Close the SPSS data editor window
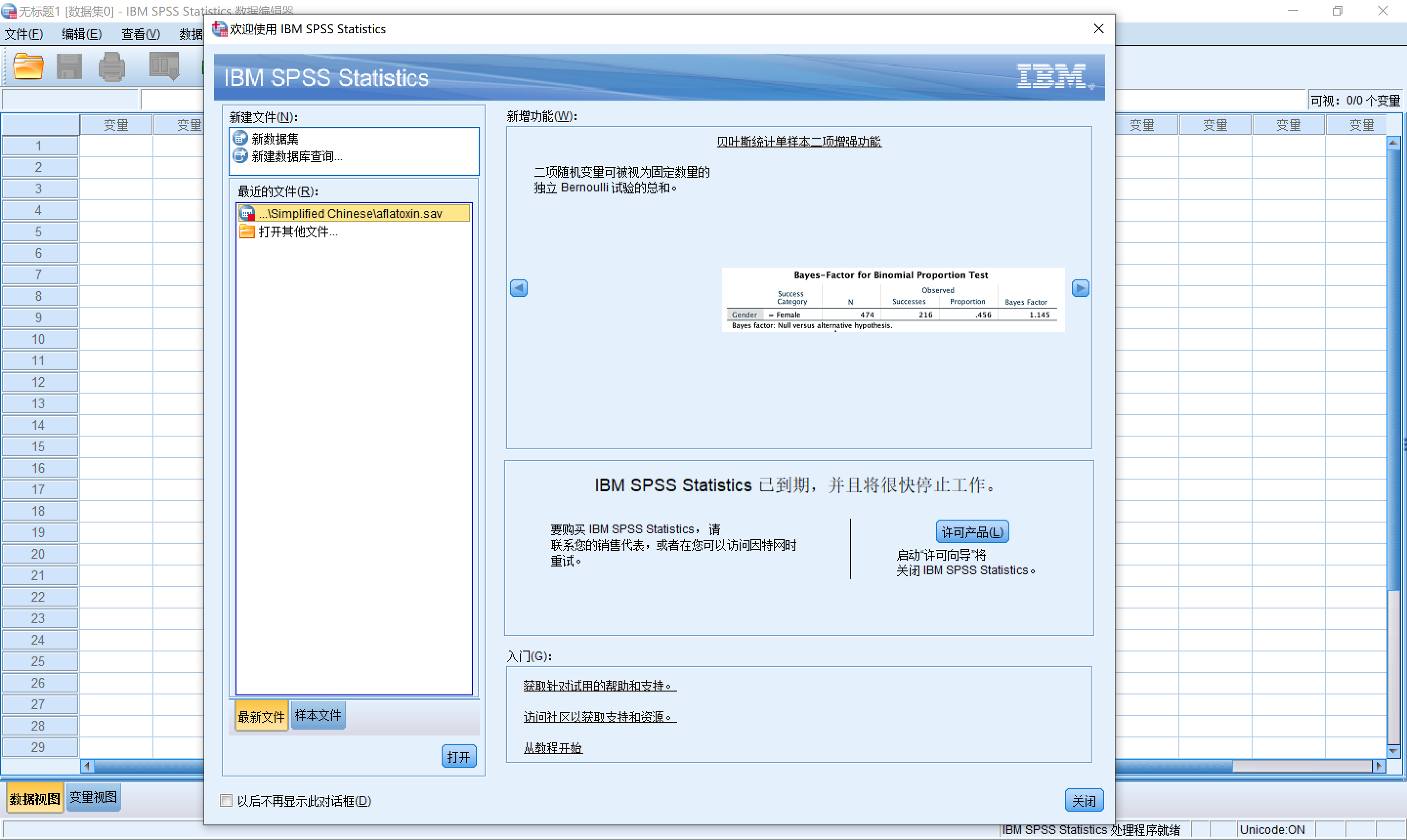Viewport: 1407px width, 840px height. pos(1383,11)
